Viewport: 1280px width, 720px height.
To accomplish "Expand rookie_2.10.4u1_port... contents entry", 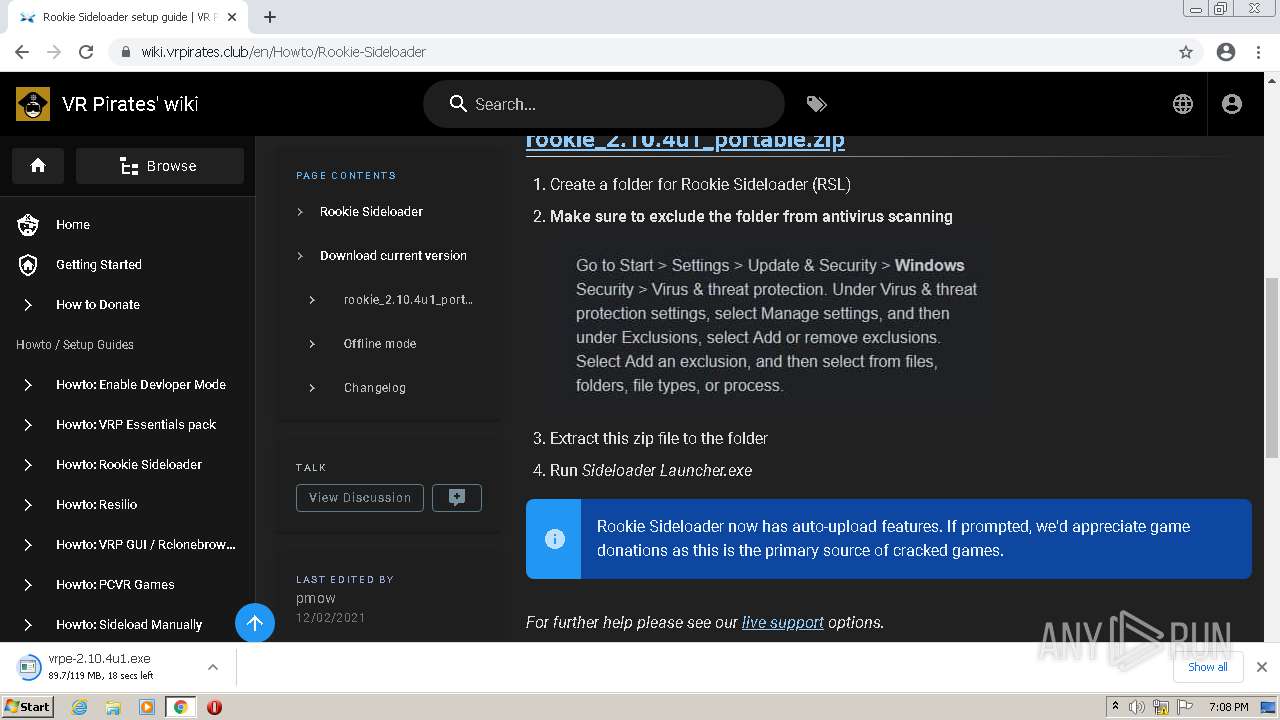I will click(x=312, y=300).
